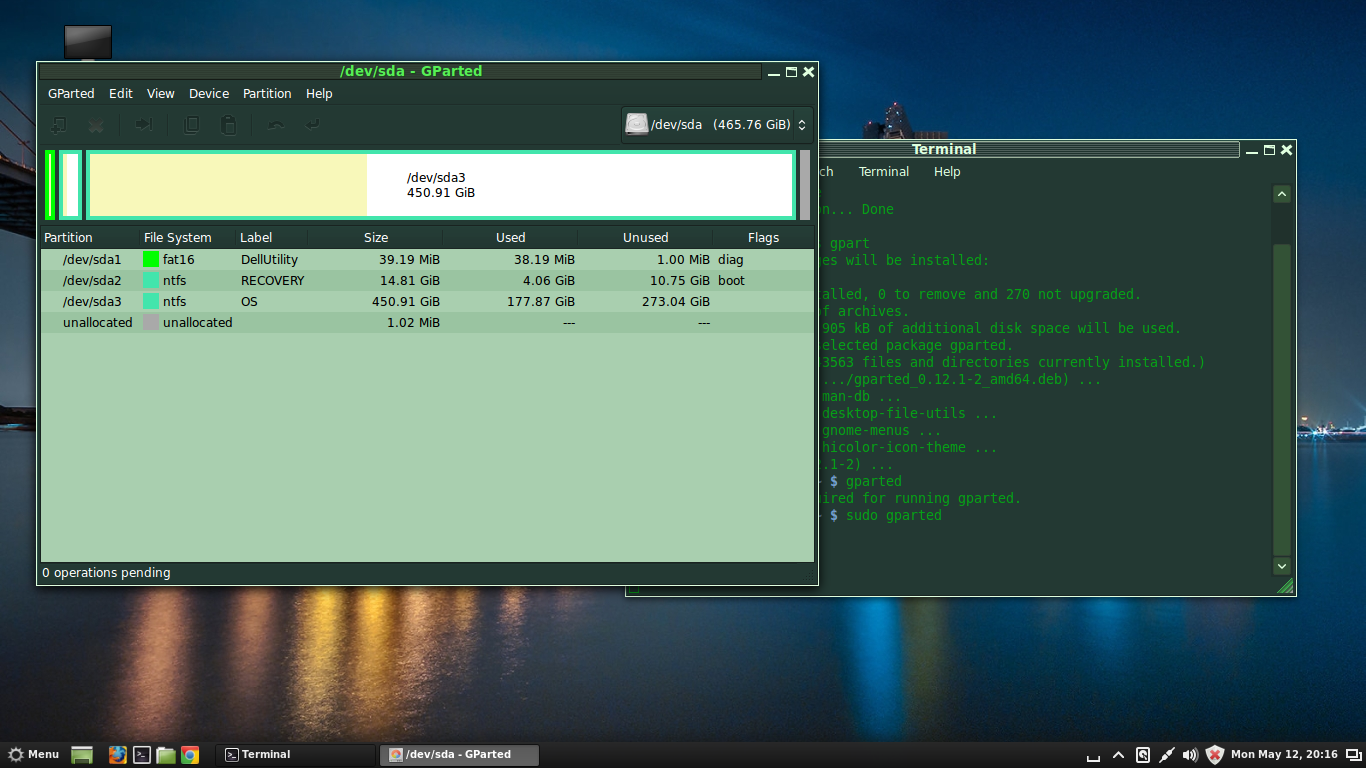Click the network connection tray icon
The width and height of the screenshot is (1366, 768).
point(1166,755)
